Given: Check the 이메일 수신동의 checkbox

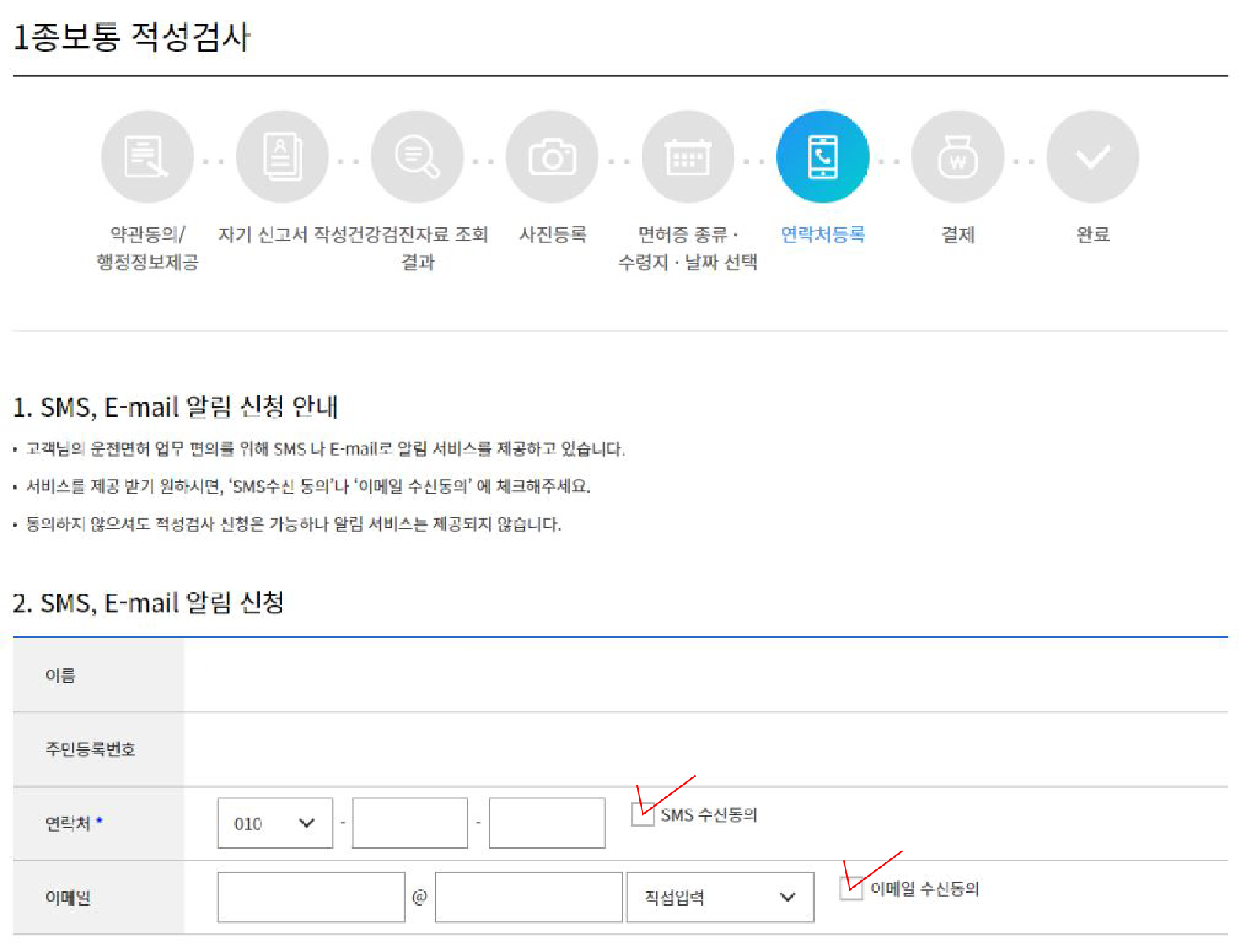Looking at the screenshot, I should pos(851,888).
